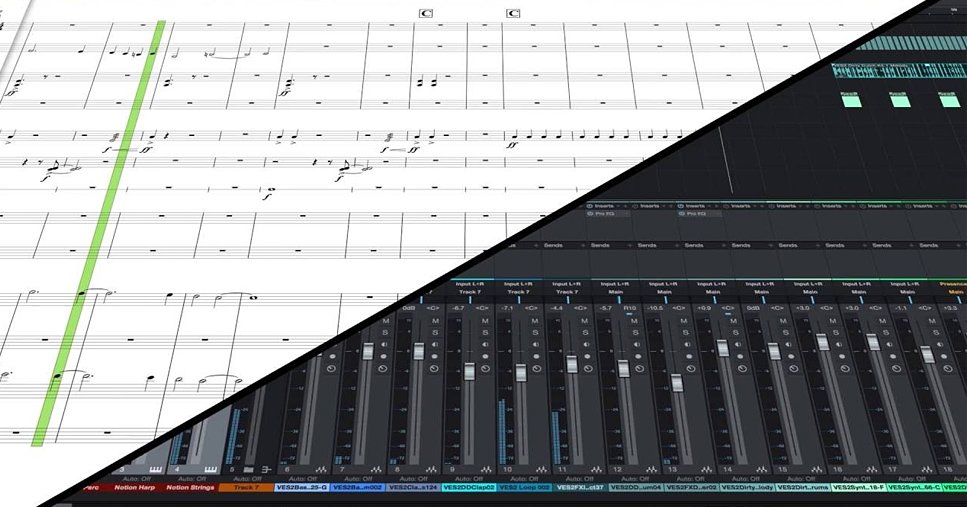967x507 pixels.
Task: Click the first rehearsal mark C in score
Action: 426,13
